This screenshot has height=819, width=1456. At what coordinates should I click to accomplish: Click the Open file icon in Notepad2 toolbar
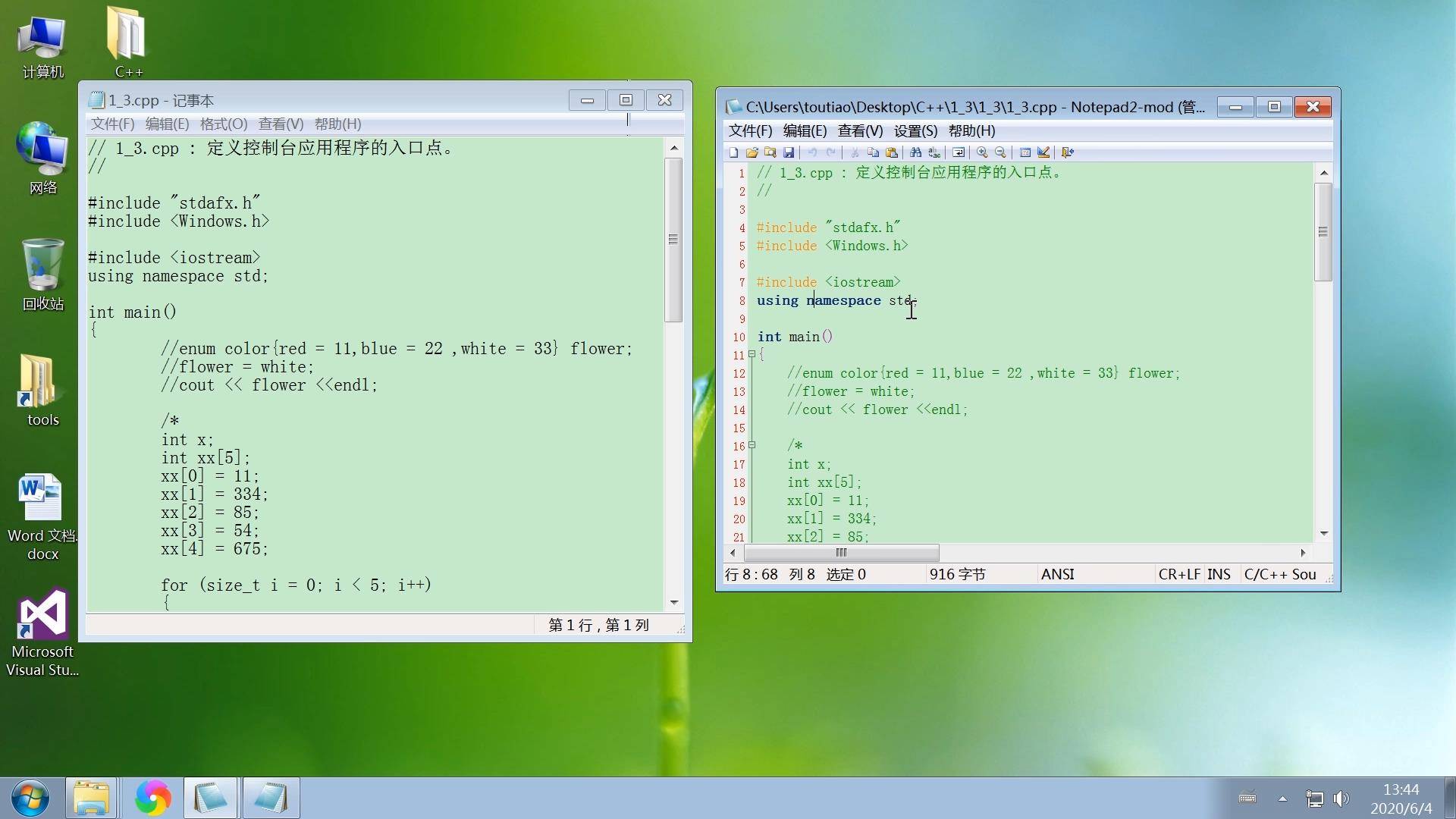(752, 152)
